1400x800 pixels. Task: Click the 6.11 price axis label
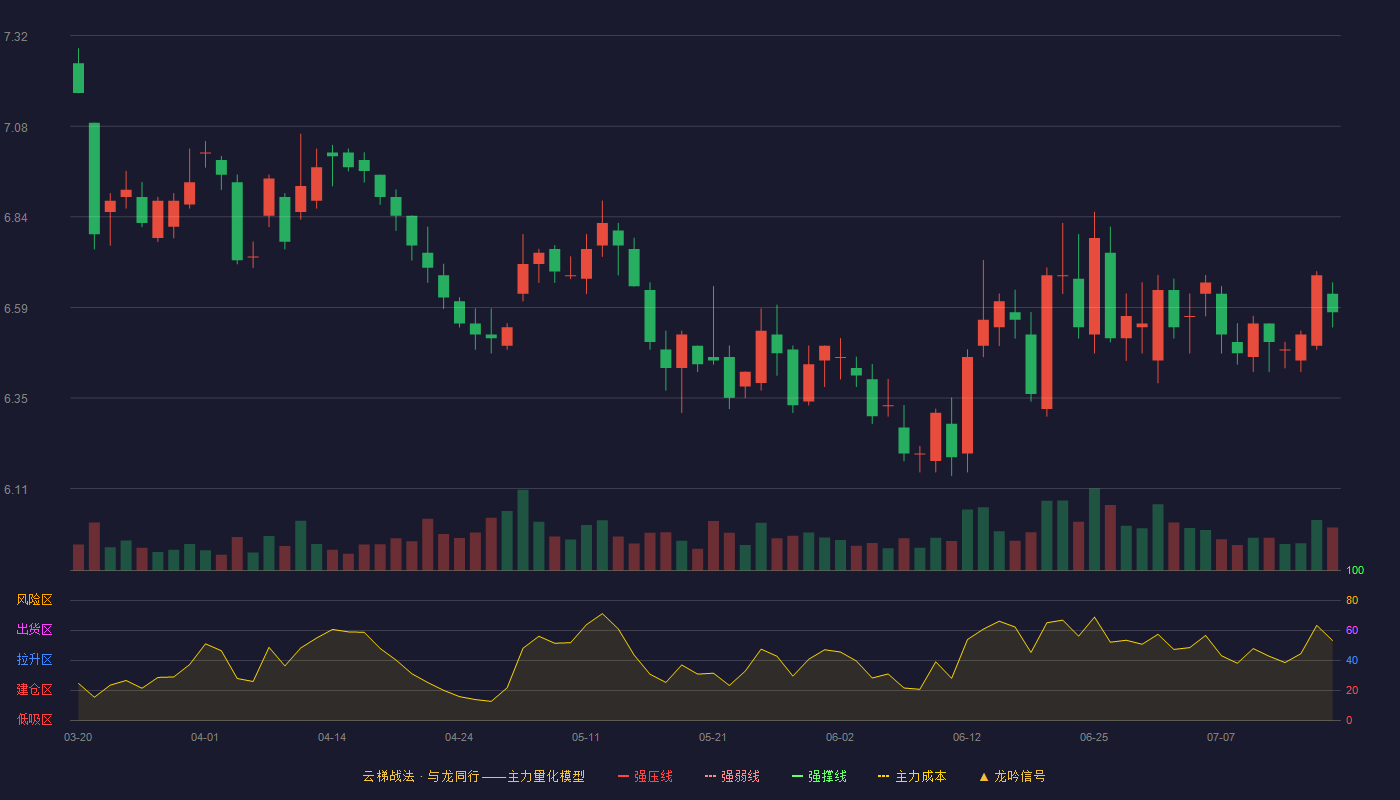pyautogui.click(x=16, y=490)
